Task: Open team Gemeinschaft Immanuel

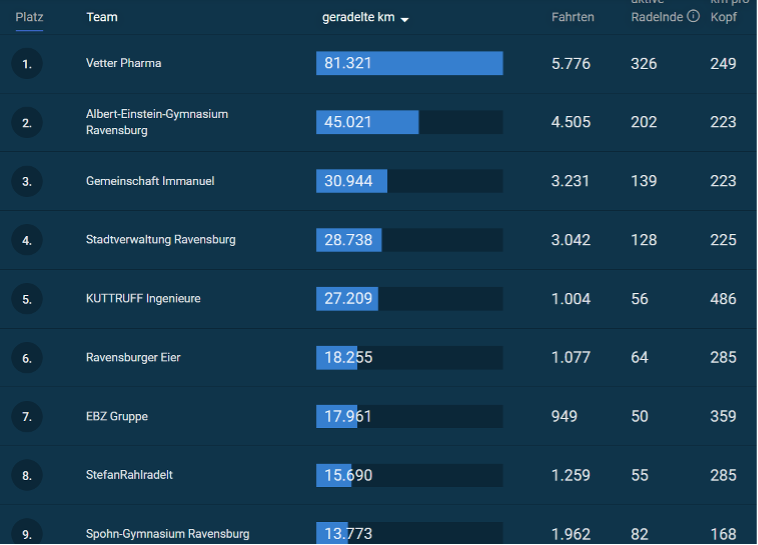Action: (150, 181)
